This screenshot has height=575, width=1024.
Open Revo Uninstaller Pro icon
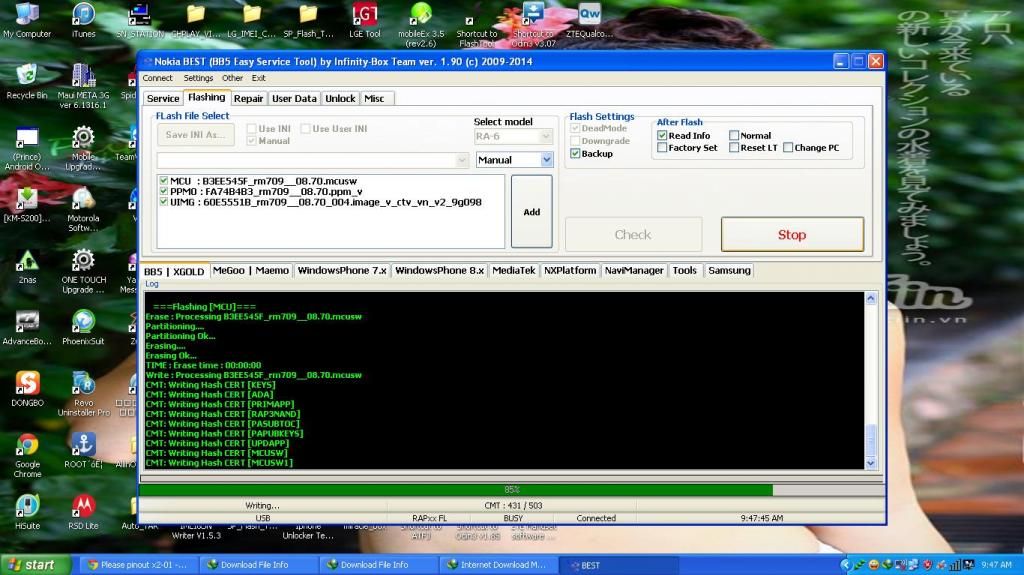(83, 394)
